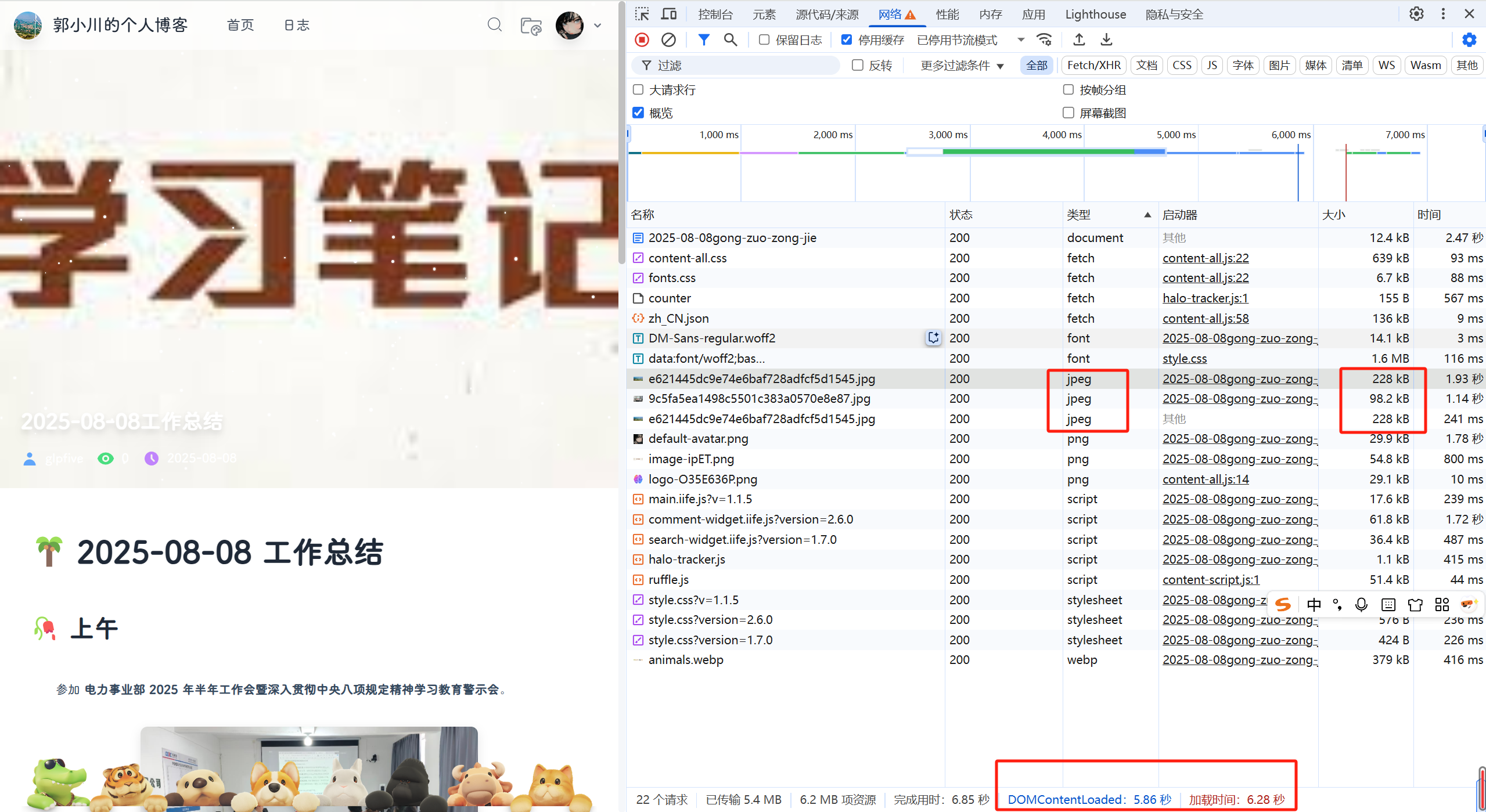Select the inspect element cursor icon
This screenshot has height=812, width=1486.
(x=641, y=13)
